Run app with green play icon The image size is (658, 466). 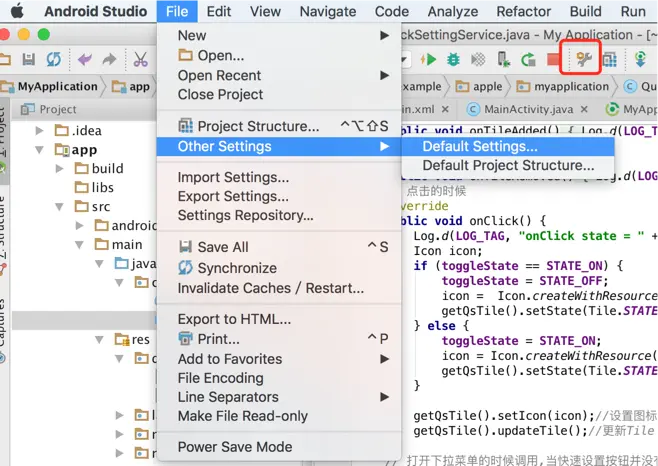tap(429, 60)
